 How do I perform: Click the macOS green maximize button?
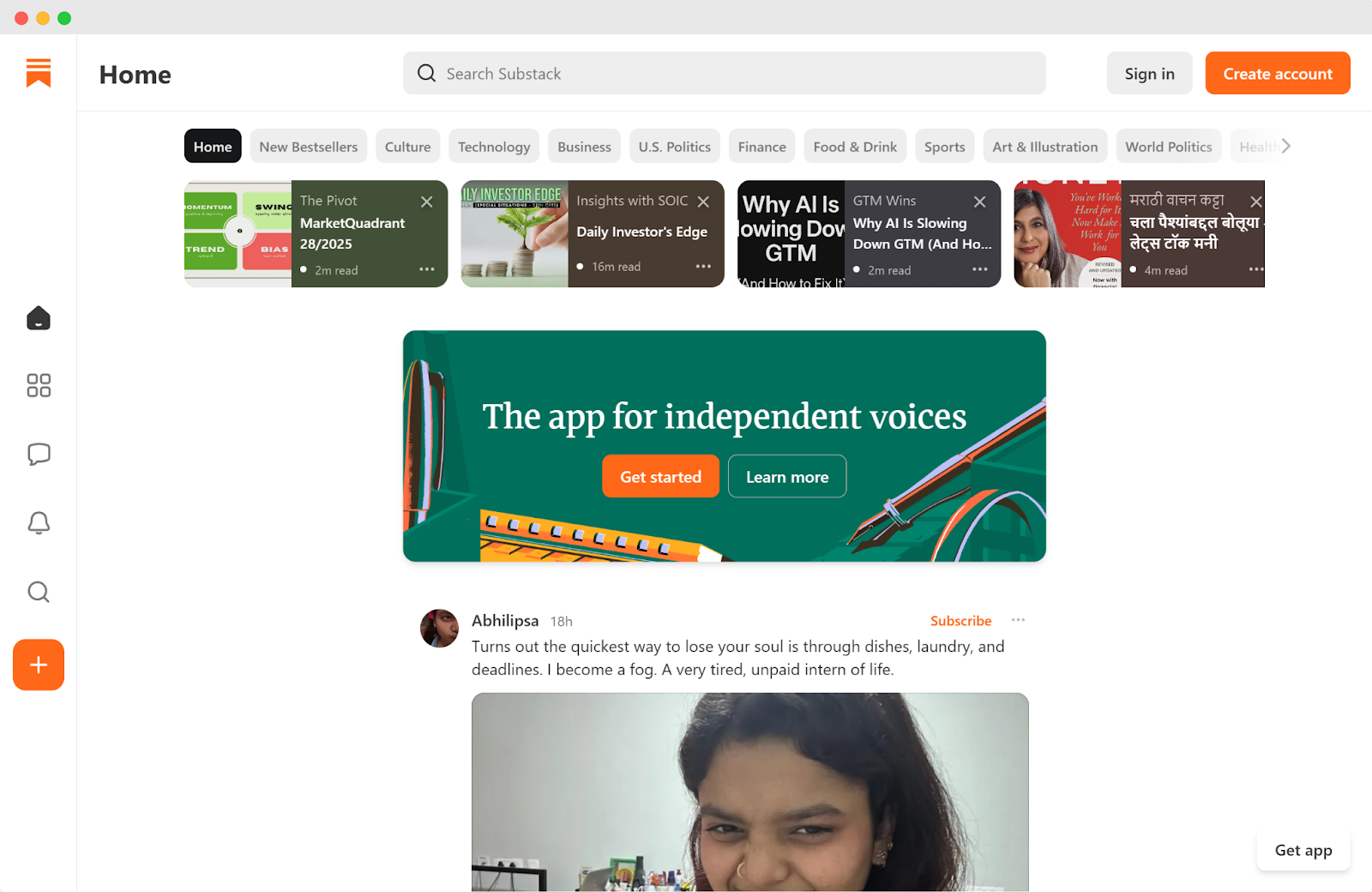(x=64, y=17)
